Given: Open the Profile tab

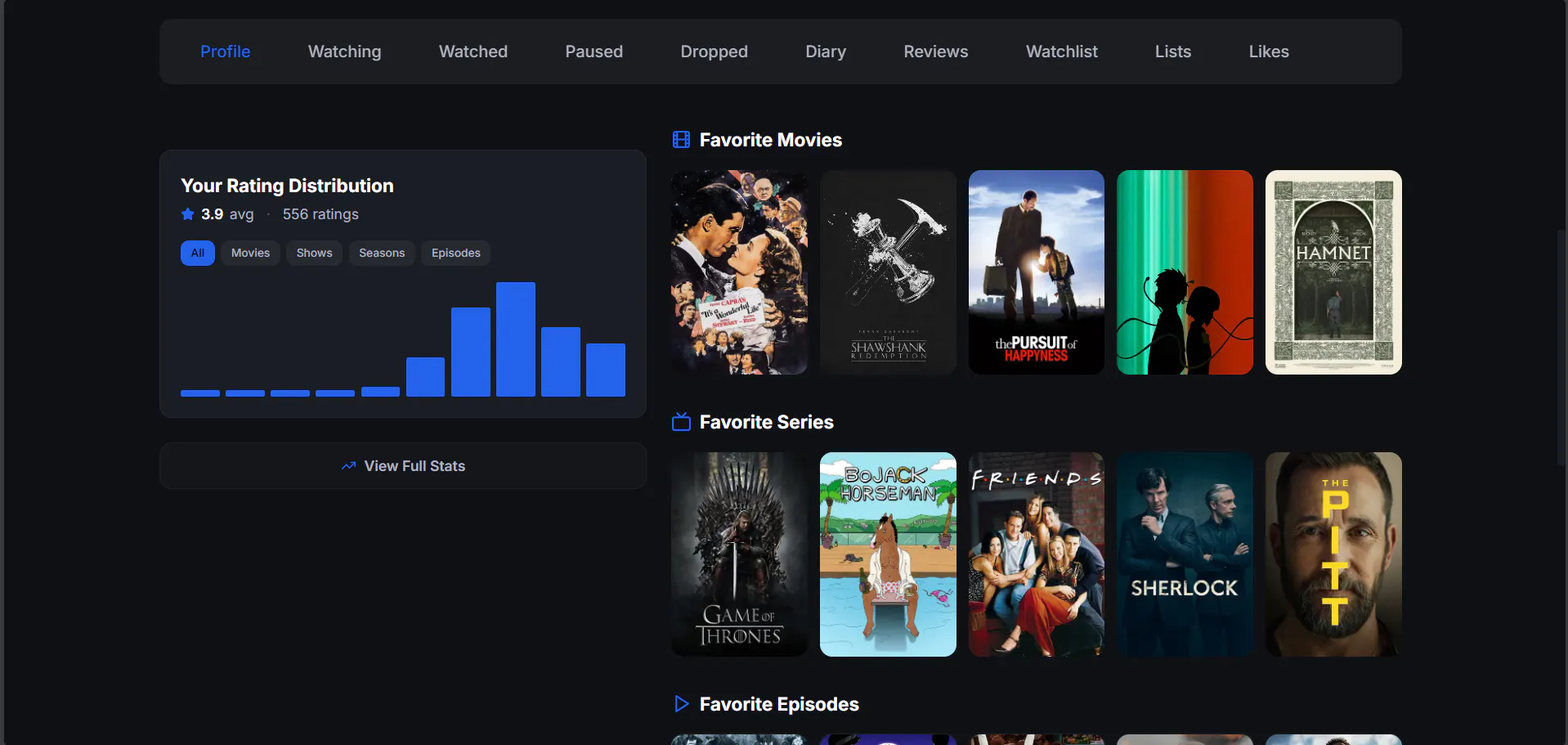Looking at the screenshot, I should point(225,52).
